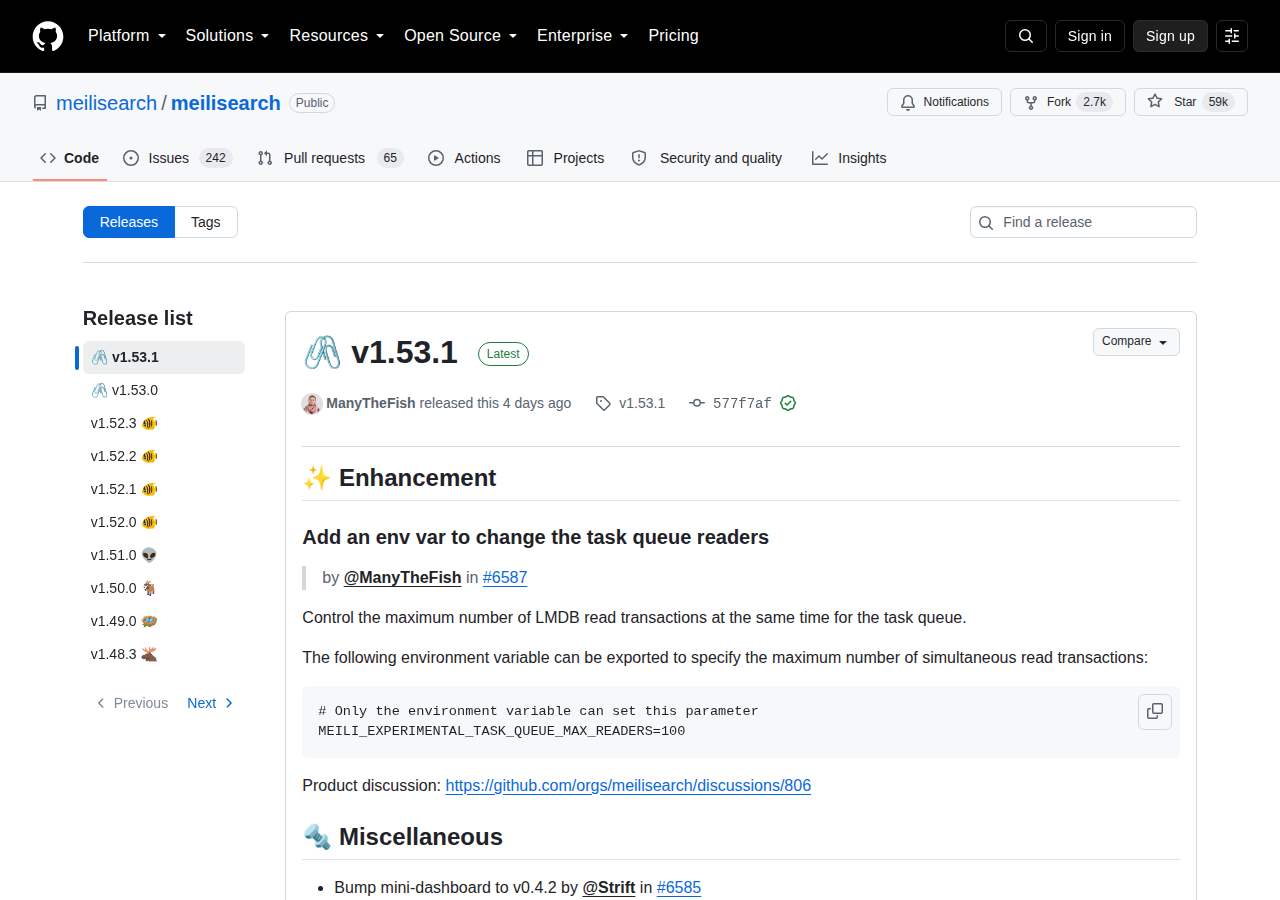Open Security and quality tab
This screenshot has height=900, width=1280.
pyautogui.click(x=706, y=158)
